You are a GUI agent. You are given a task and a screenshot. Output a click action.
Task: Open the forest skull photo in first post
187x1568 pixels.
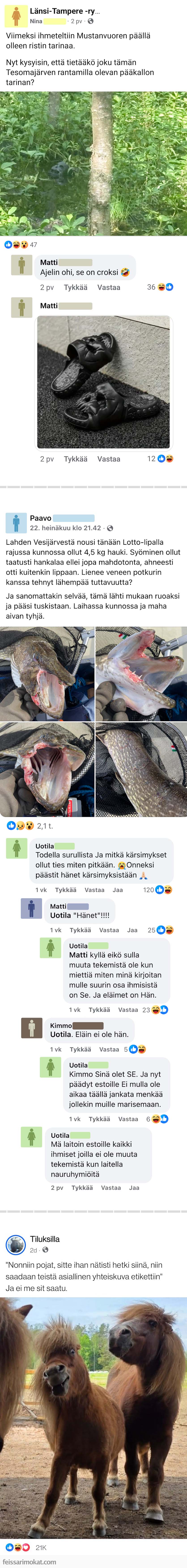[x=93, y=164]
